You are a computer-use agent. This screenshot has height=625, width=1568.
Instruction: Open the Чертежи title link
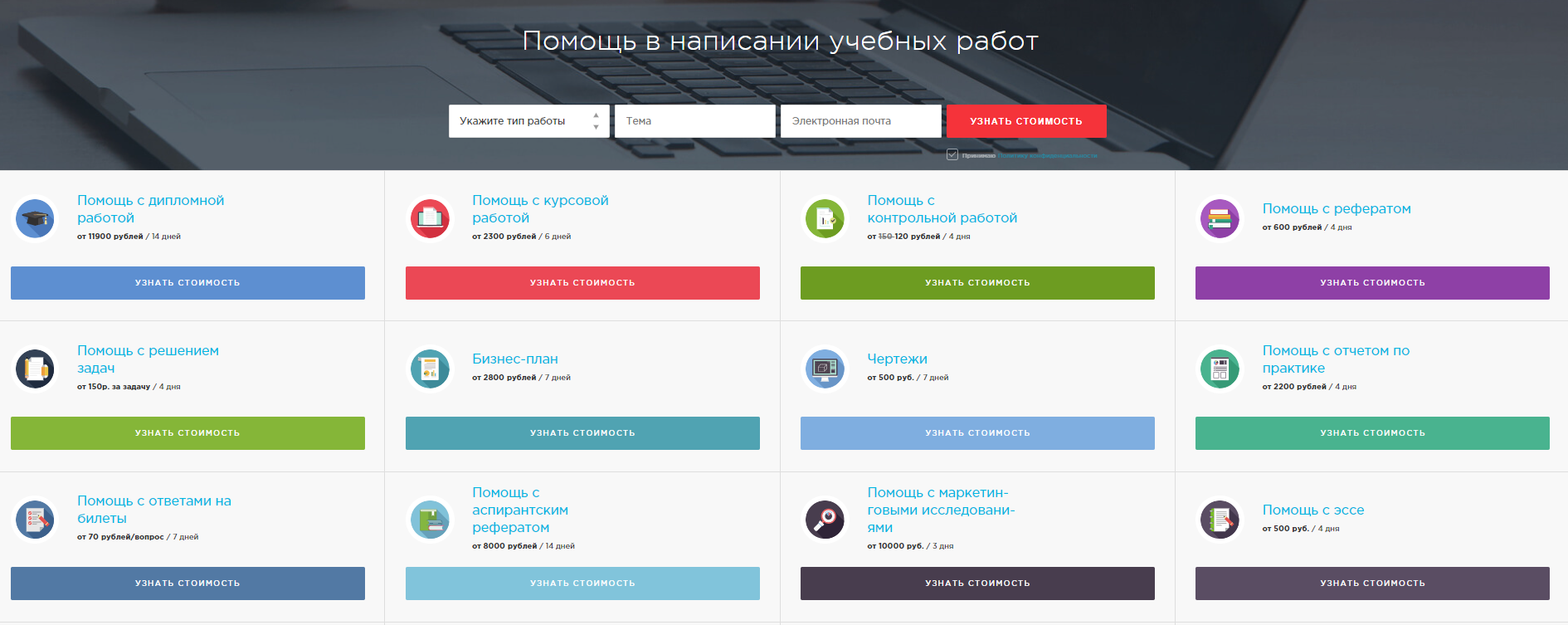[897, 359]
